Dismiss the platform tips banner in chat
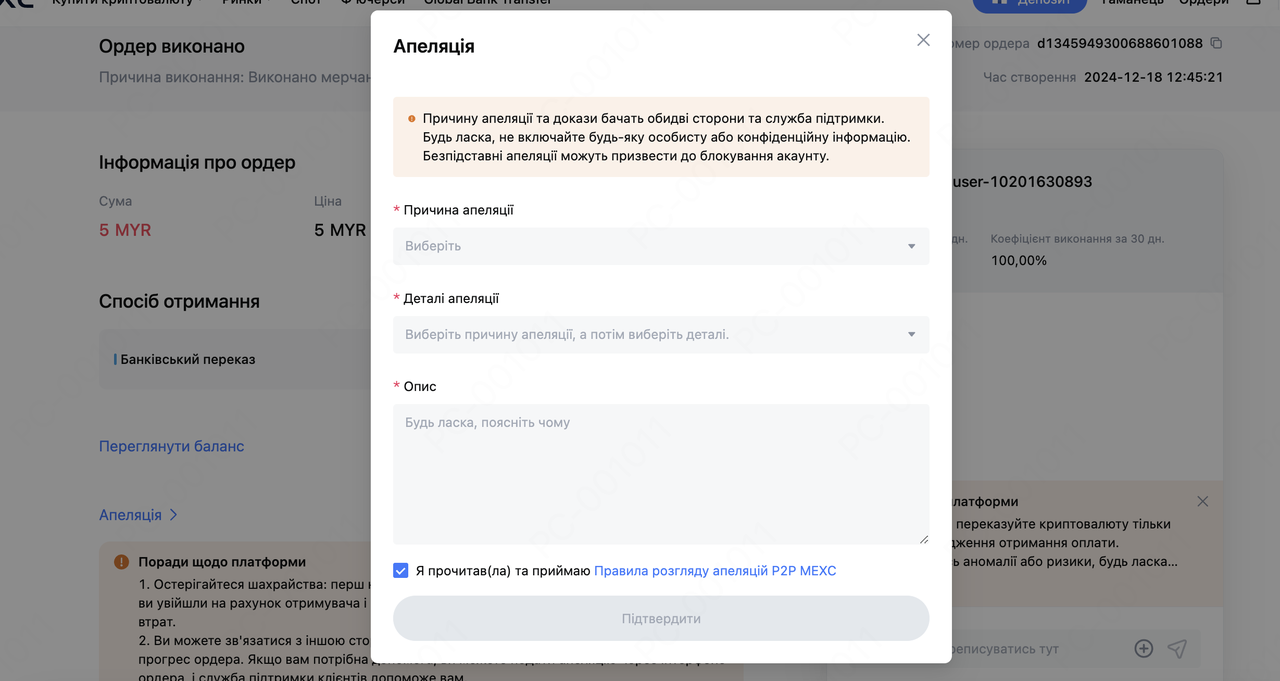Viewport: 1280px width, 681px height. coord(1203,502)
